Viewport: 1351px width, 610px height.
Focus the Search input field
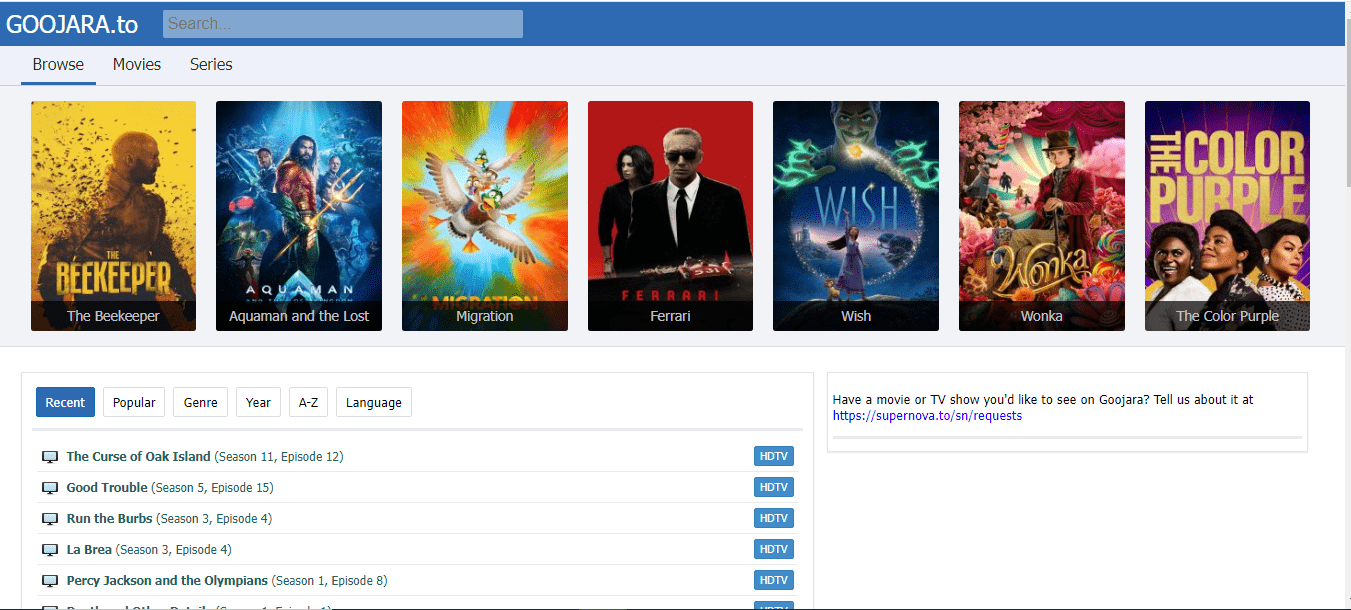point(343,24)
